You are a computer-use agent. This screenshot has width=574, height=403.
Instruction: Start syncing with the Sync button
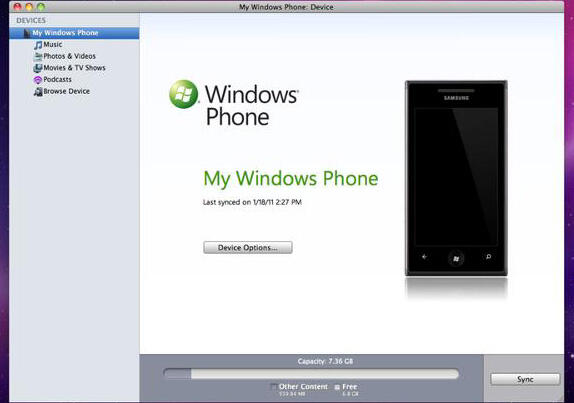point(525,379)
